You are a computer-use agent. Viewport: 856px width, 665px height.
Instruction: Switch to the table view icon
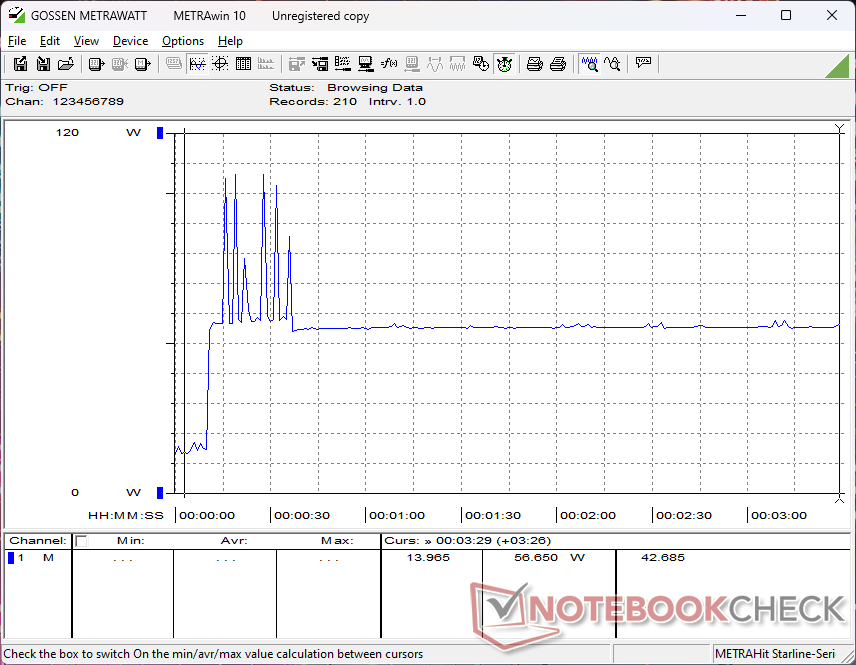[x=243, y=64]
